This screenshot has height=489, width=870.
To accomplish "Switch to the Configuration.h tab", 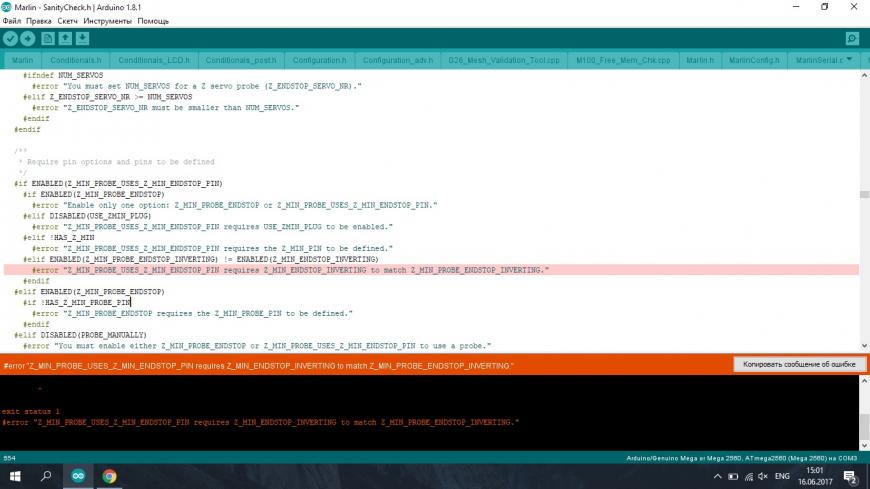I will (x=320, y=60).
